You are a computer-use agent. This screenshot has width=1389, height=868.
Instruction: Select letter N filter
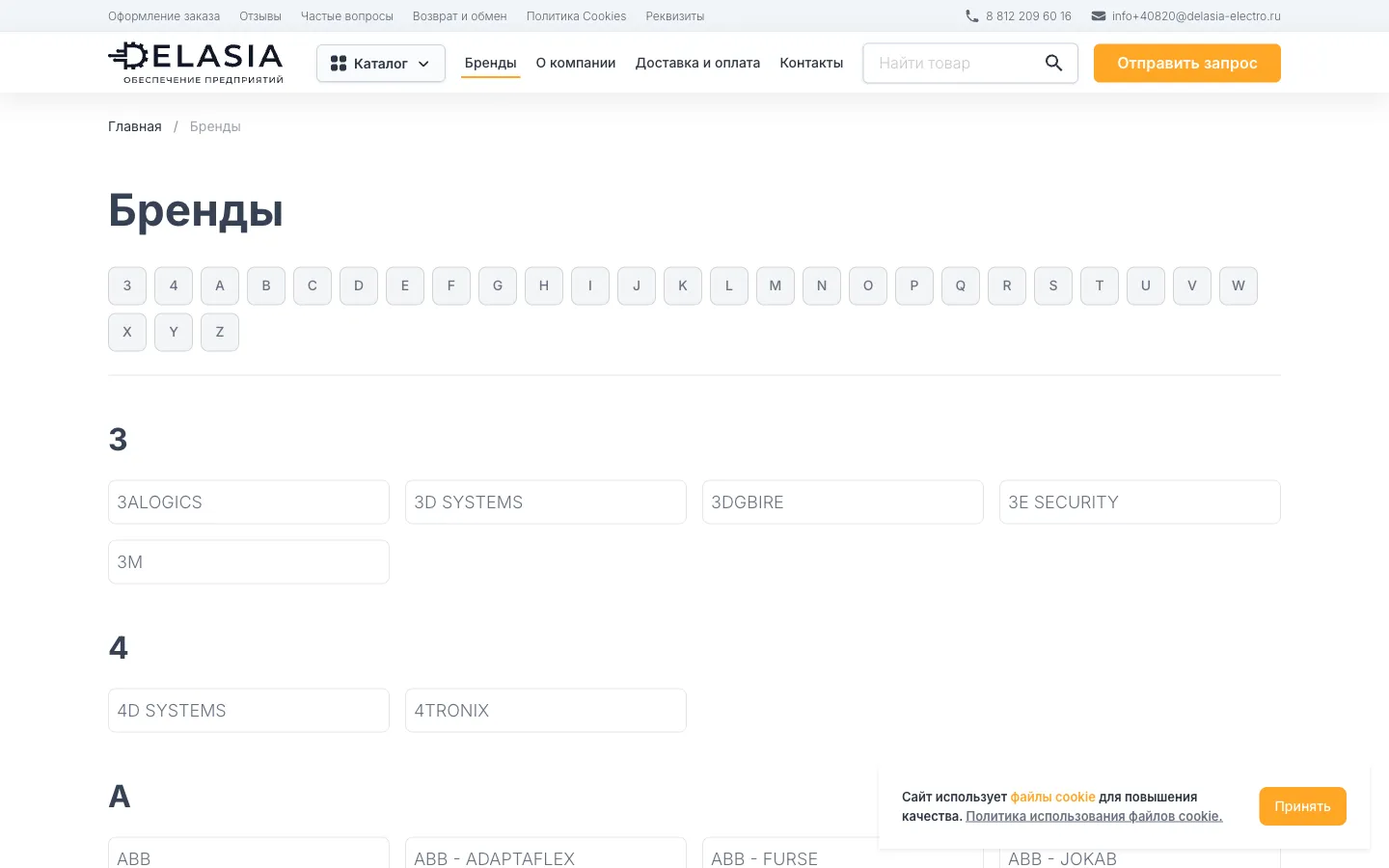tap(822, 285)
